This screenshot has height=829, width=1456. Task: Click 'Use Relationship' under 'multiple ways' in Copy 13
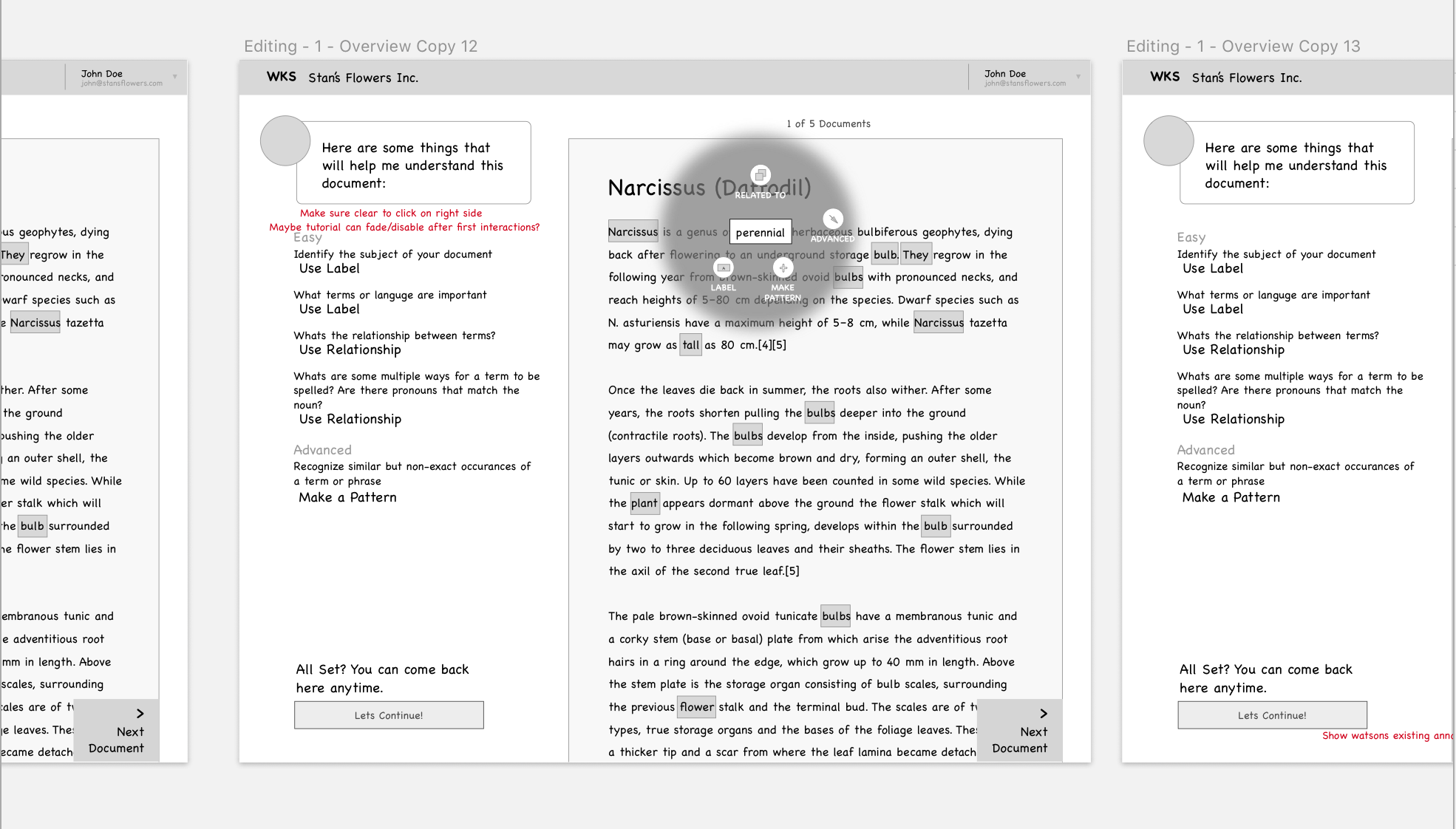(x=1234, y=419)
